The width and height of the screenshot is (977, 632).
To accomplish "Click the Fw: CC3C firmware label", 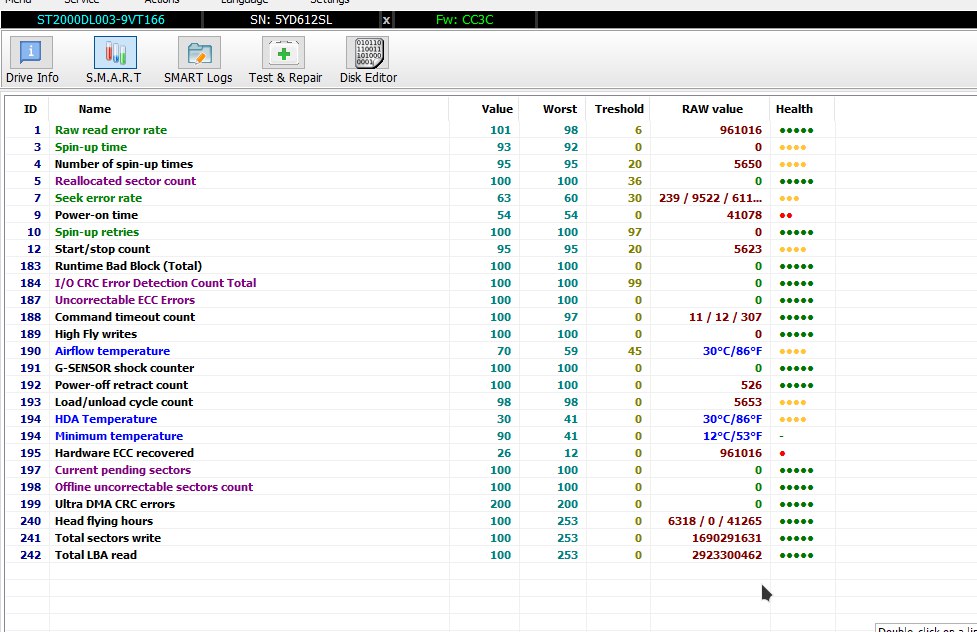I will [x=464, y=20].
